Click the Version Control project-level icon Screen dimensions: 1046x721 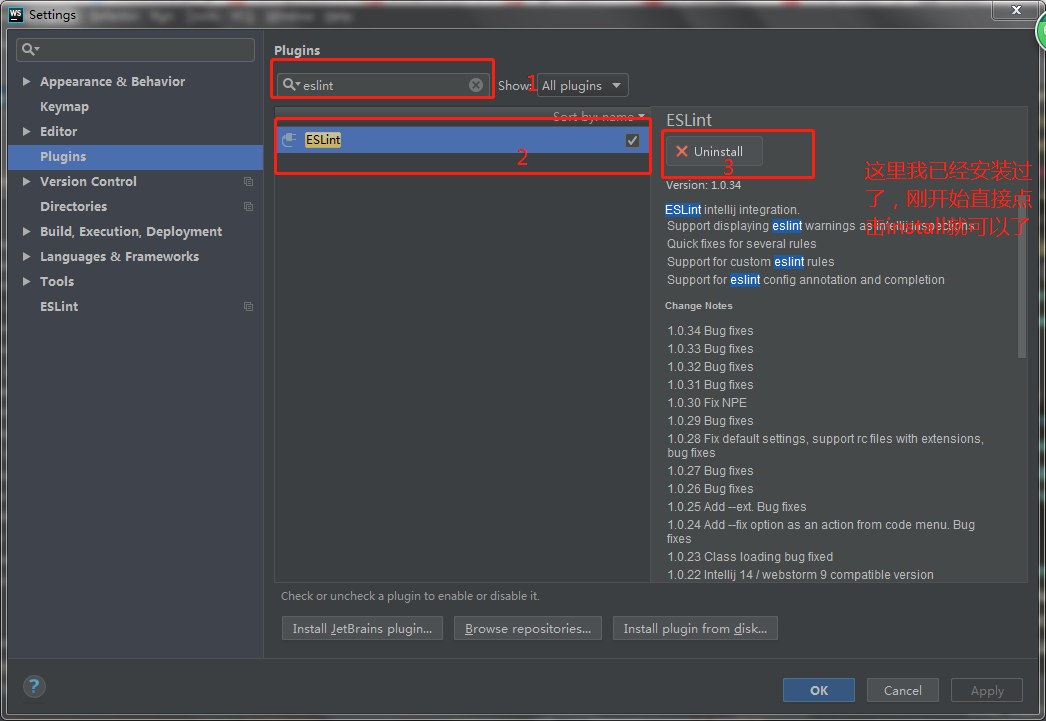[x=248, y=181]
